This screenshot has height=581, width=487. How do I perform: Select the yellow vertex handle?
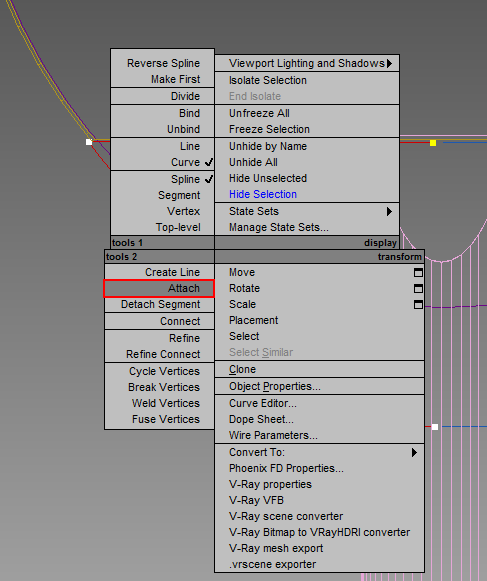click(x=433, y=143)
